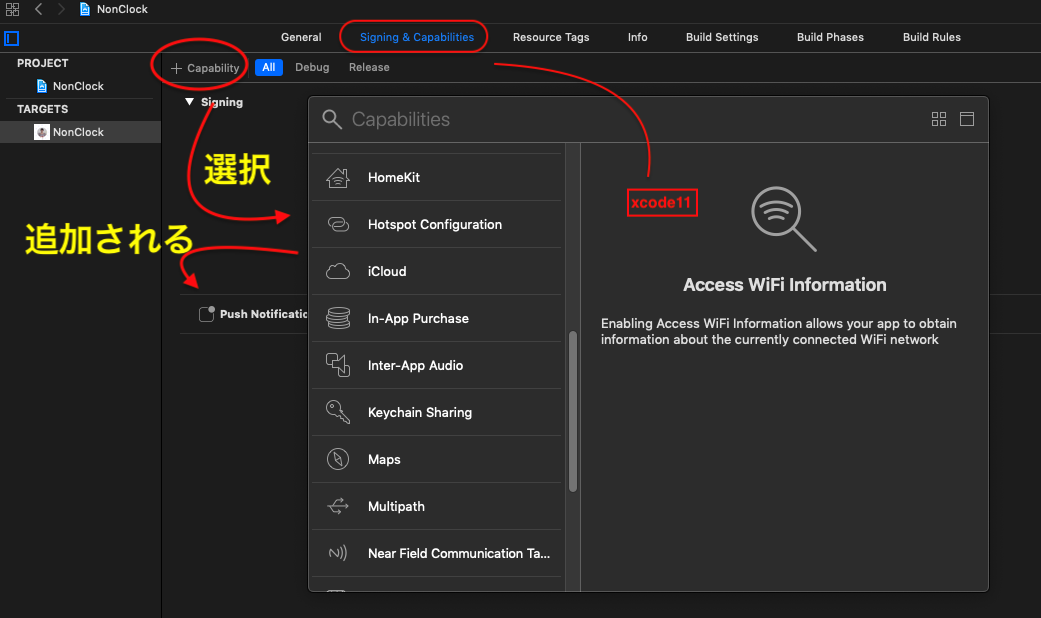Image resolution: width=1041 pixels, height=618 pixels.
Task: Select In-App Purchase capability
Action: (437, 319)
